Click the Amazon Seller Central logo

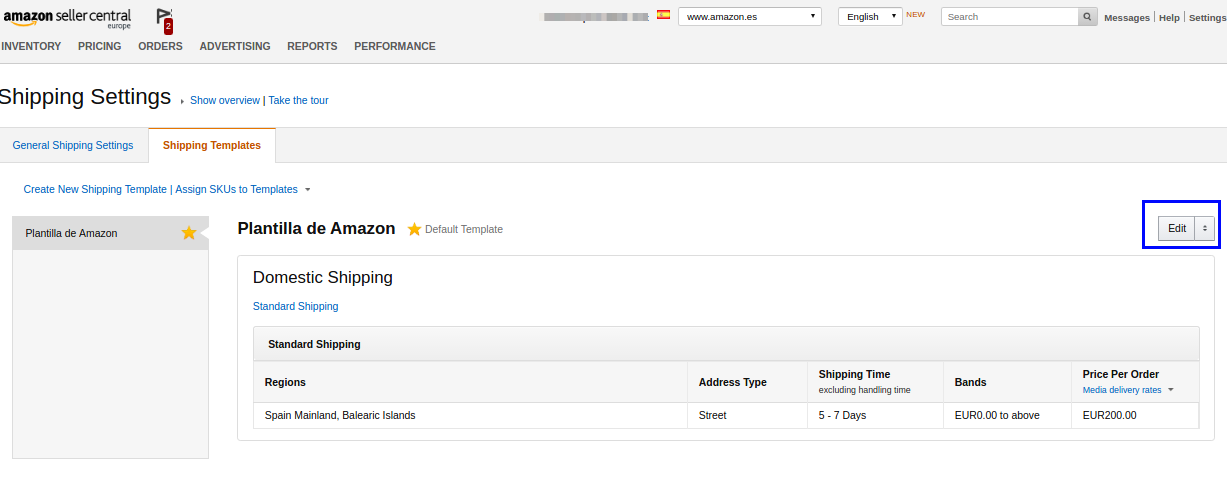tap(67, 17)
